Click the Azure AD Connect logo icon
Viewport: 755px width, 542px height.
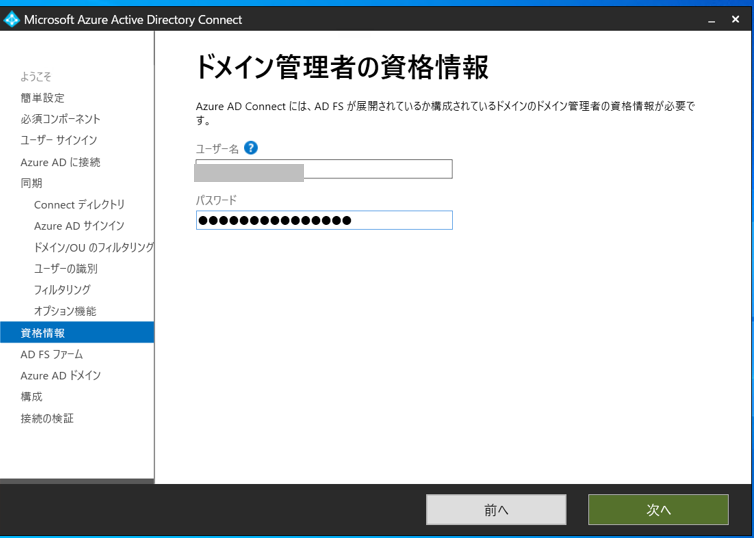point(12,19)
